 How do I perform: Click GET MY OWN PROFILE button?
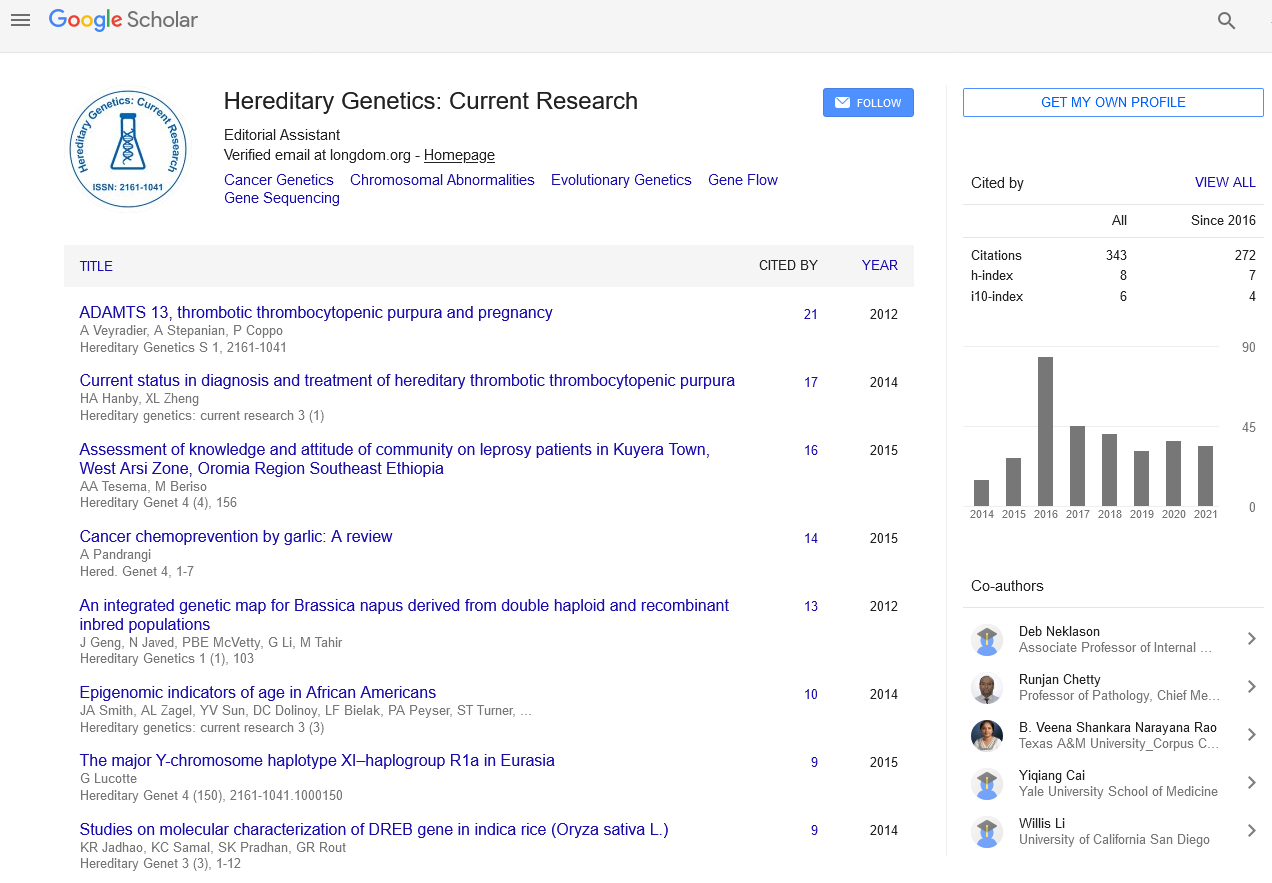coord(1113,103)
